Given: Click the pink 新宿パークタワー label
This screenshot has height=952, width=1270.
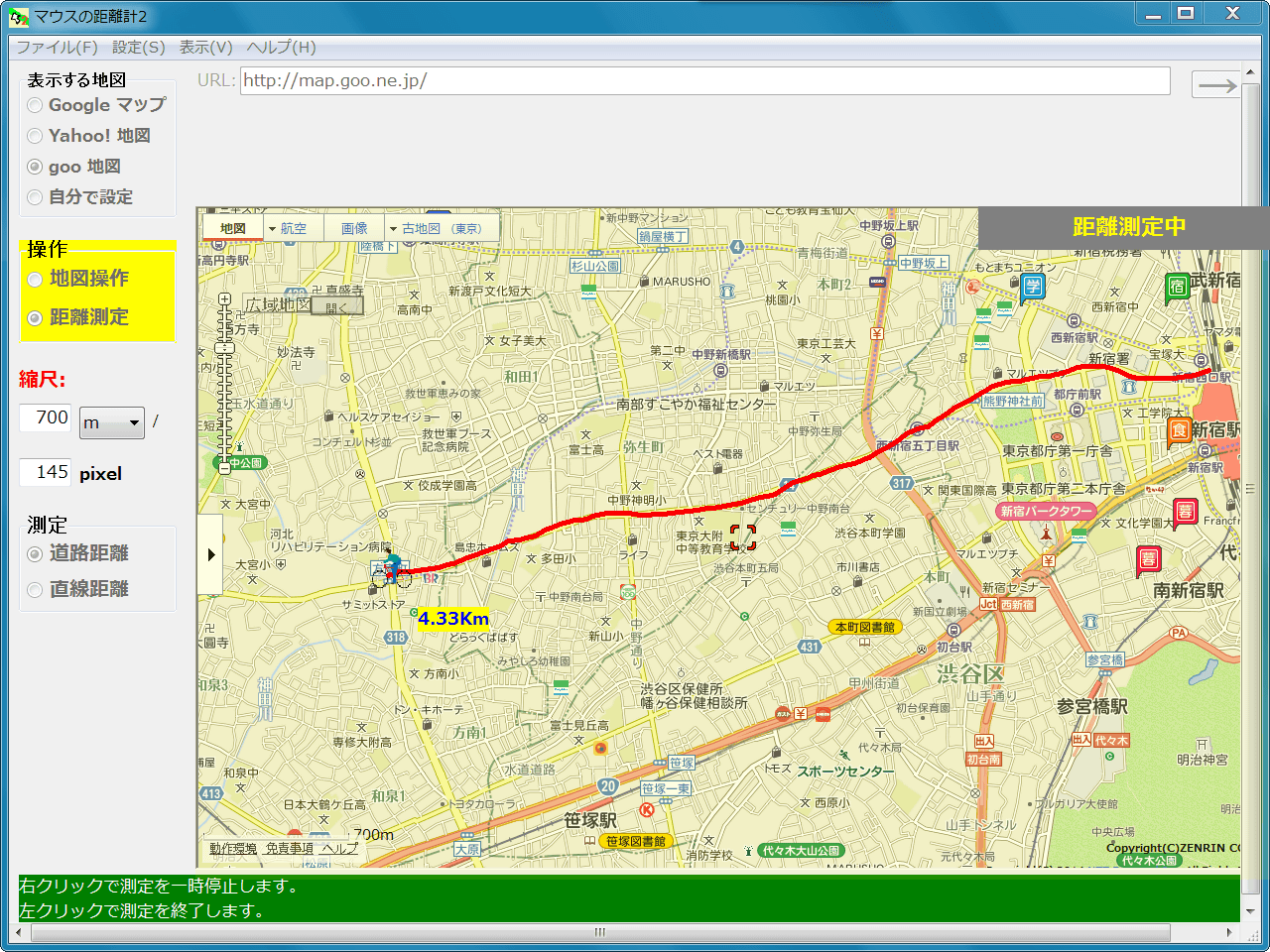Looking at the screenshot, I should [1046, 512].
